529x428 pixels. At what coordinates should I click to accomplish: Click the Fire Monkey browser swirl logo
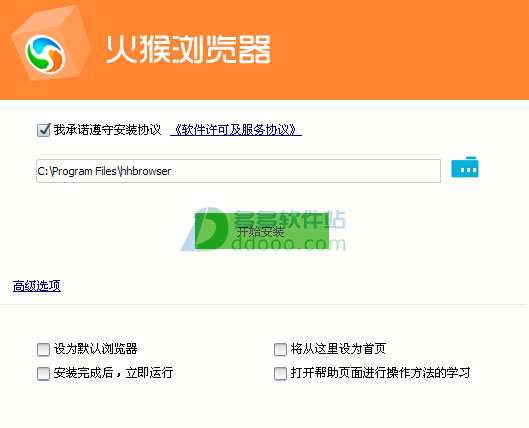coord(45,54)
